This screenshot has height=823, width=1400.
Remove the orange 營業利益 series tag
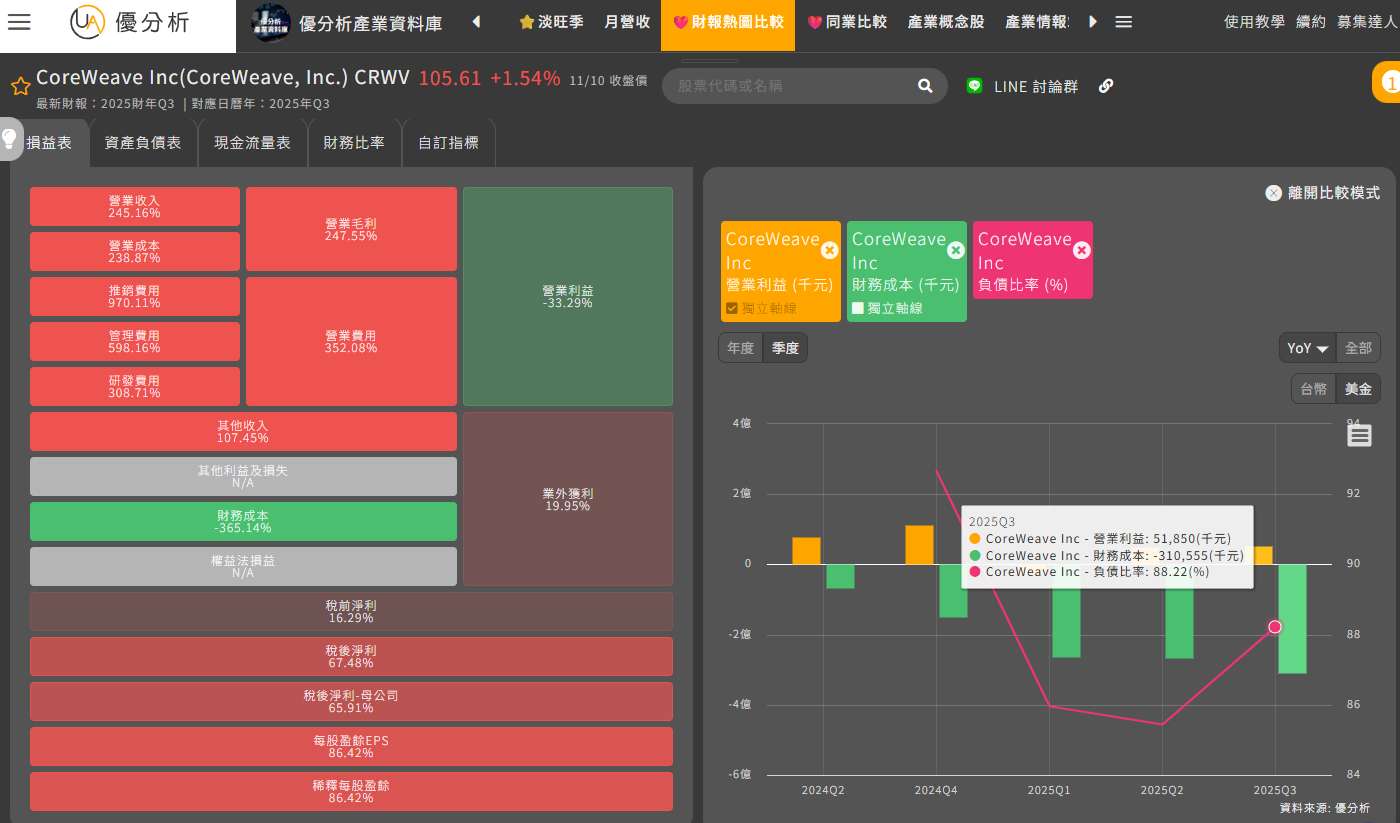(829, 250)
